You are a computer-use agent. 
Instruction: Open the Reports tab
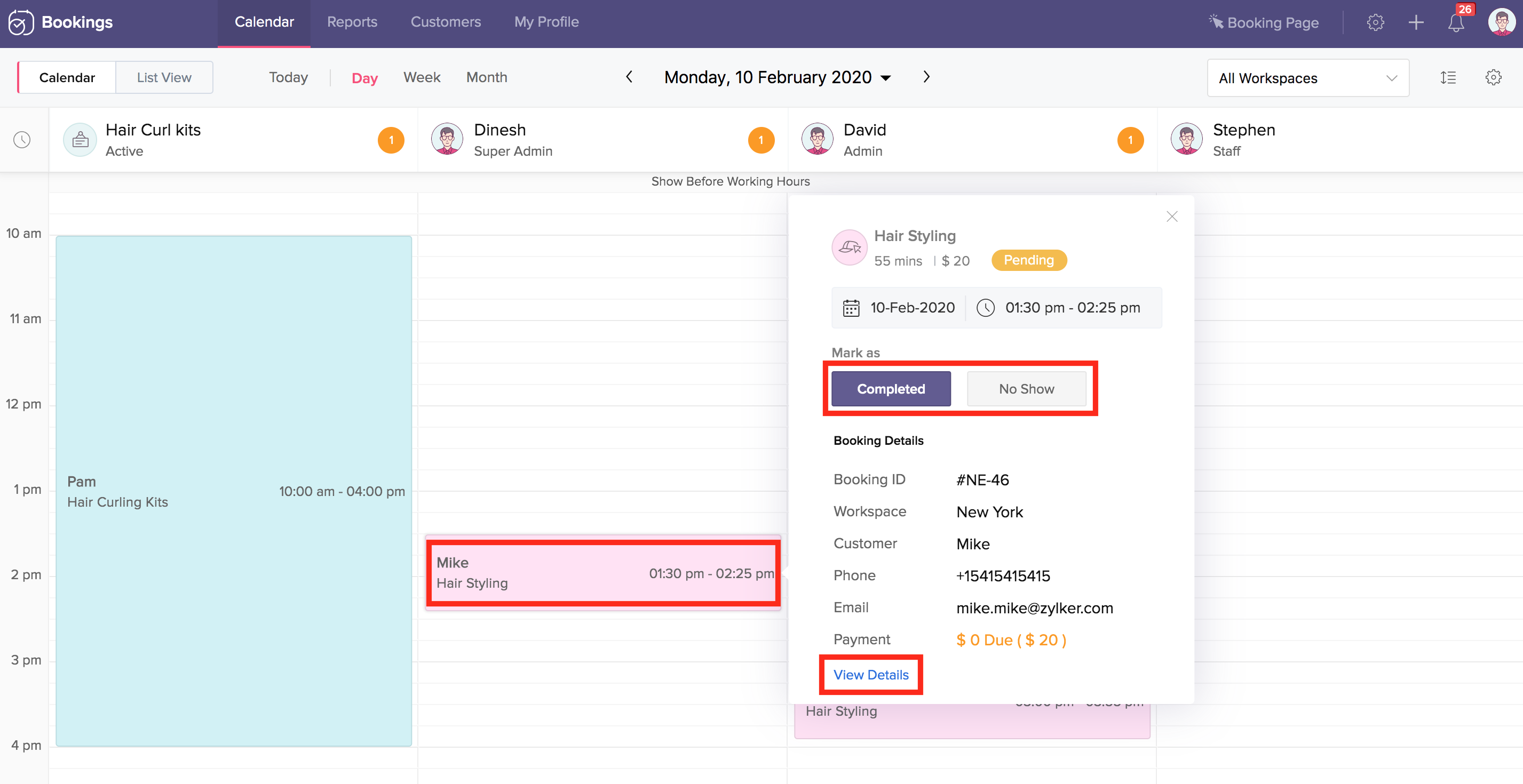352,22
